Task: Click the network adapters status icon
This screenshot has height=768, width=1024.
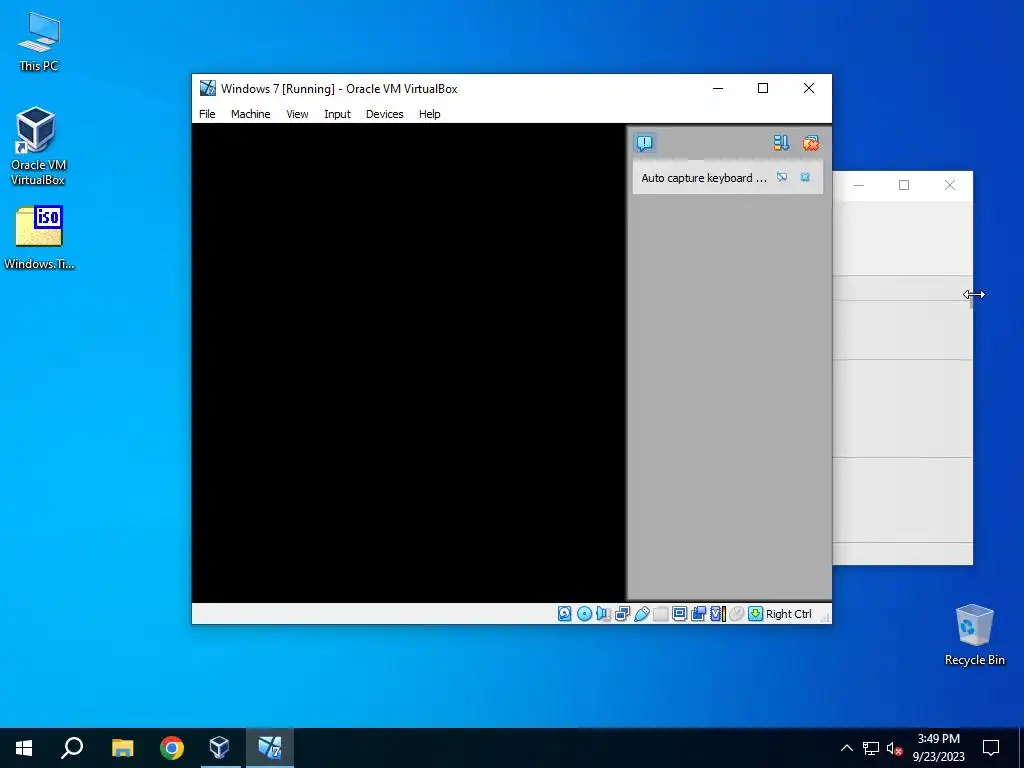Action: point(622,614)
